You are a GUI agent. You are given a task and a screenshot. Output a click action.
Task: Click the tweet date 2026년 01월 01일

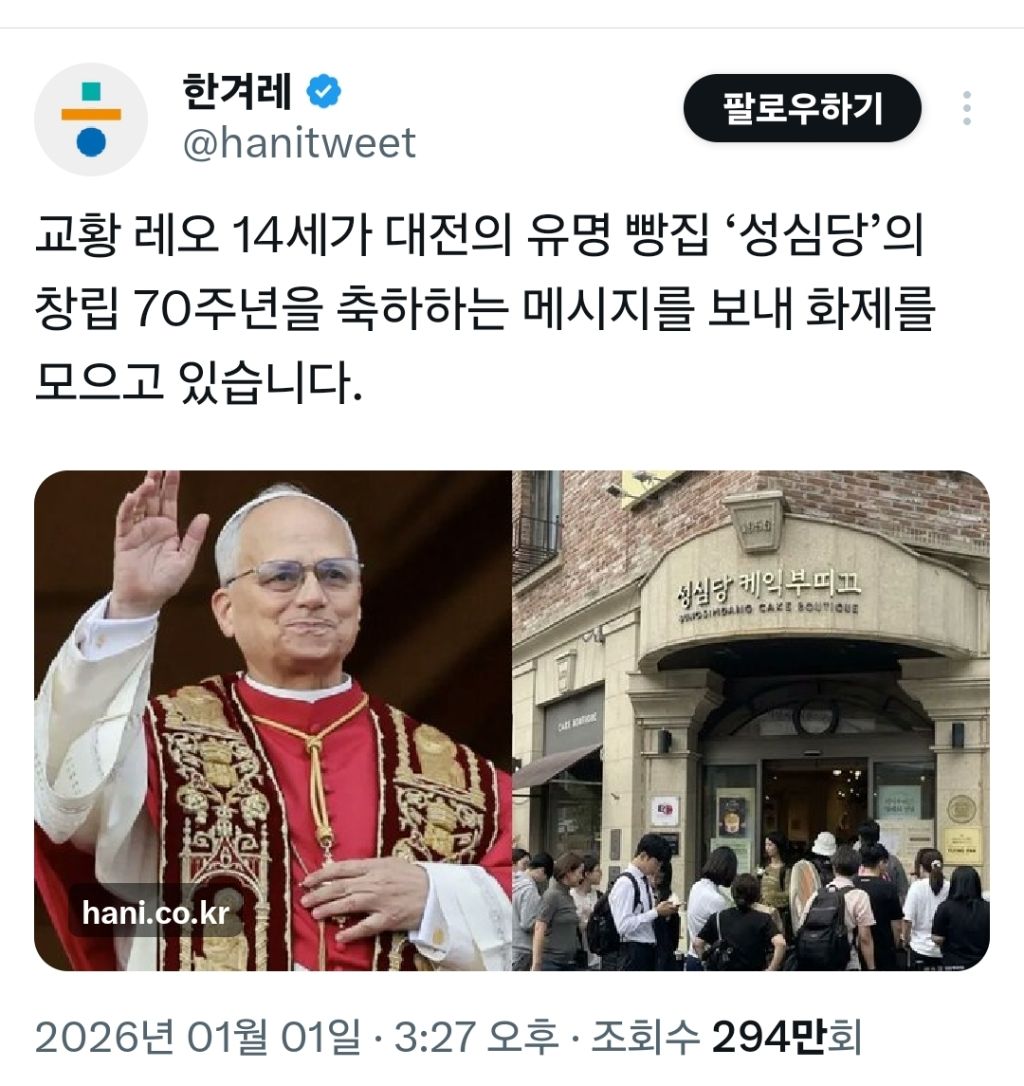(197, 1038)
